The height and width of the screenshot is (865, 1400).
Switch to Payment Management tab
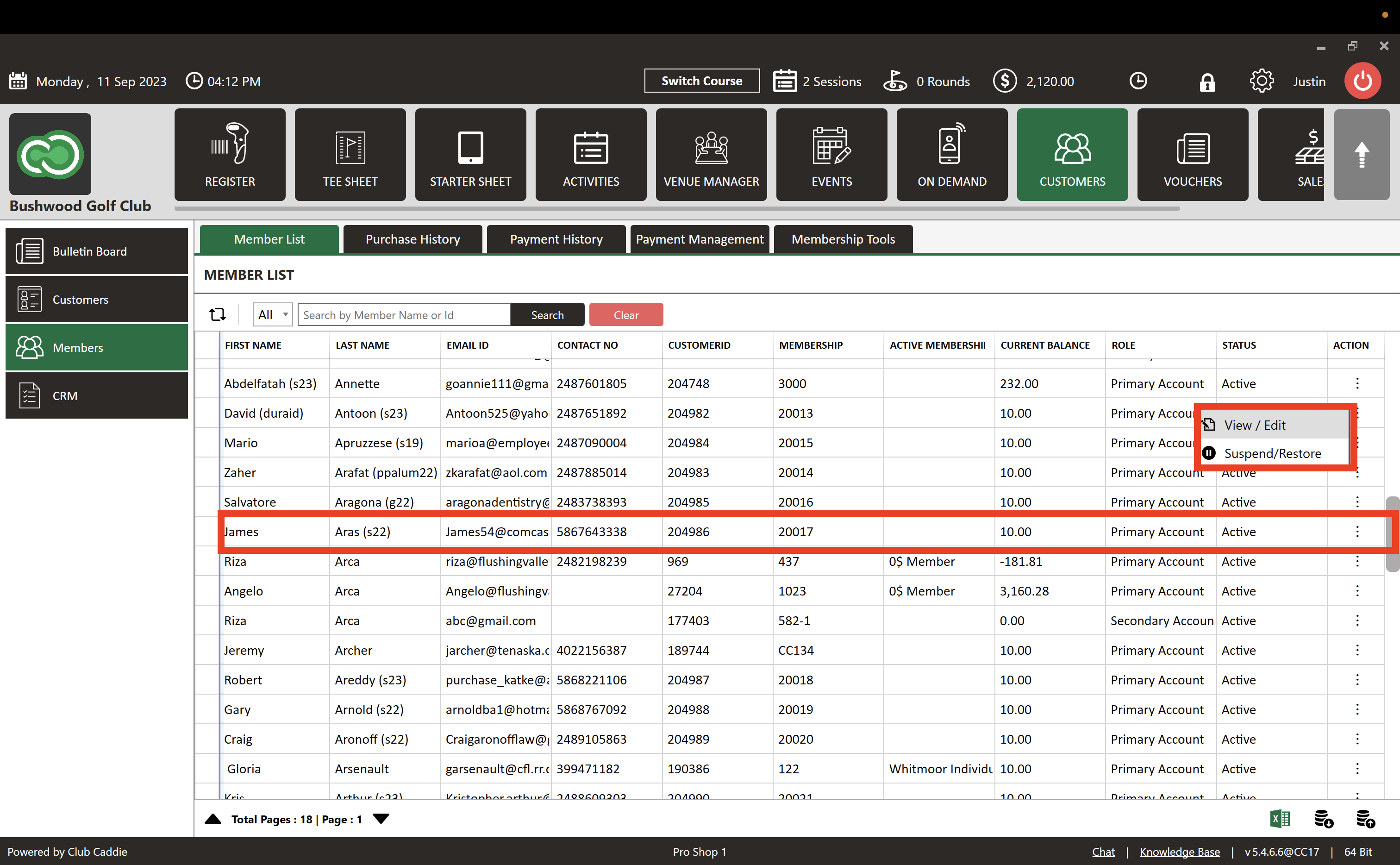click(699, 239)
